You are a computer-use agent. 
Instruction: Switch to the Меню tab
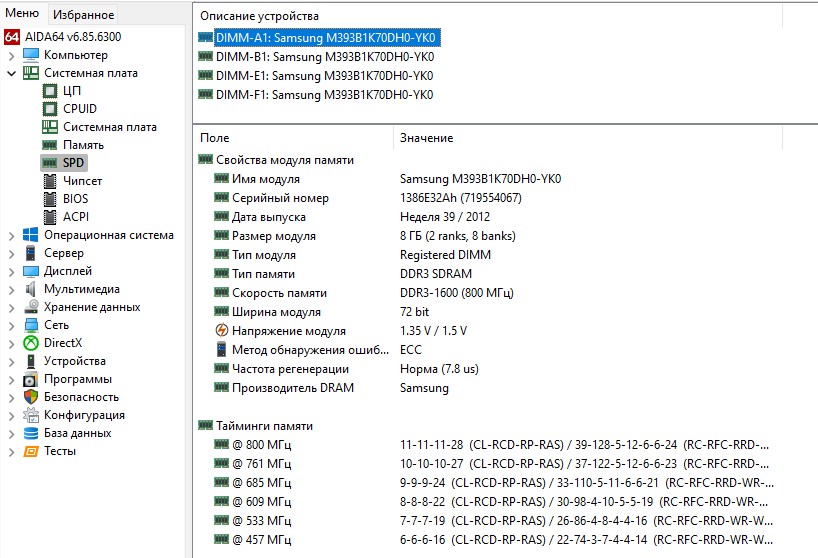(x=22, y=13)
